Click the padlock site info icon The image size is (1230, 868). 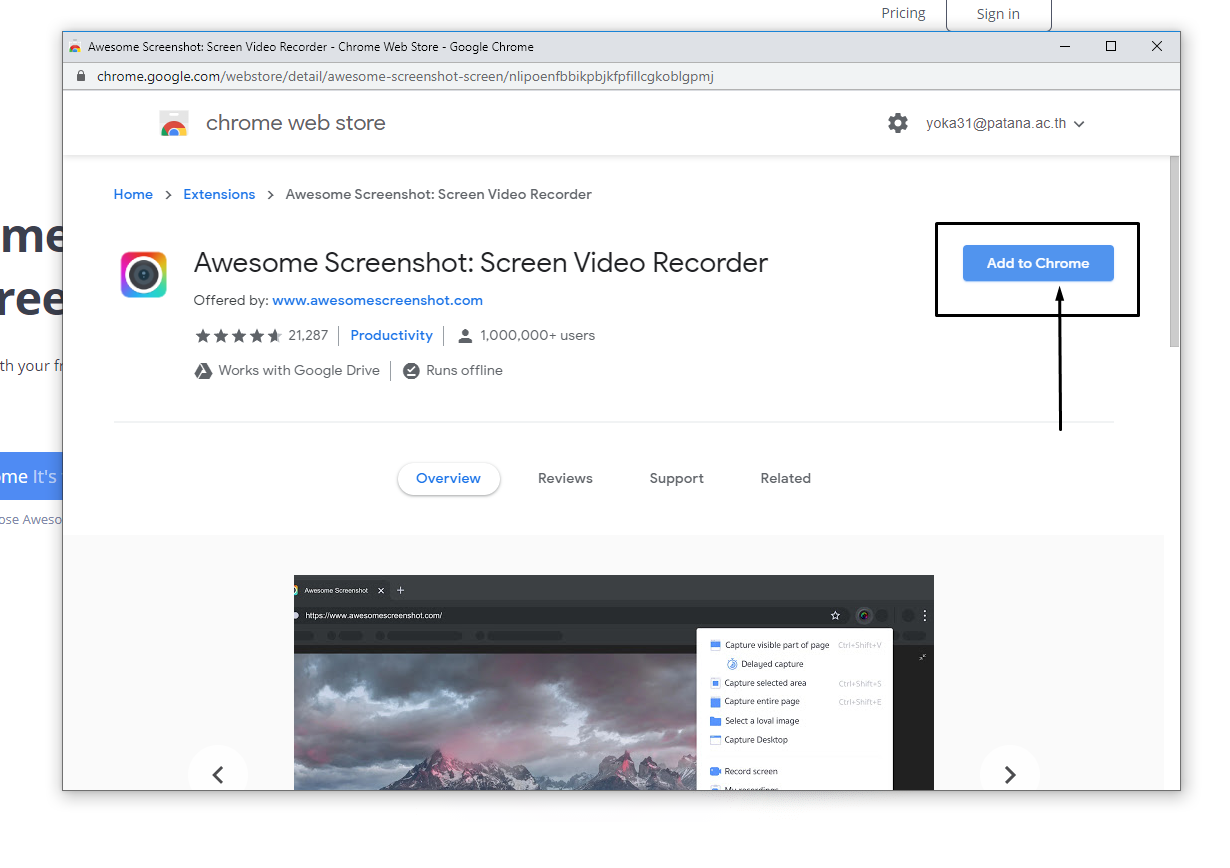[x=82, y=76]
